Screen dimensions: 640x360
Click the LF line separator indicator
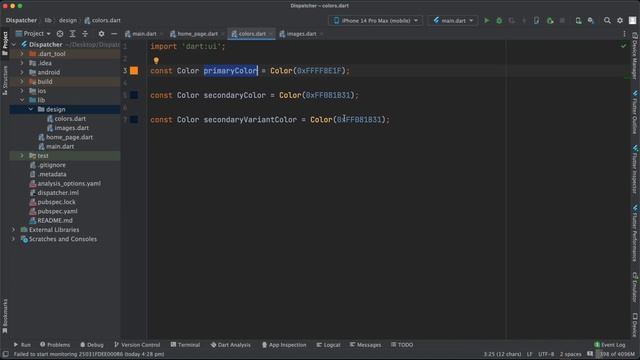point(529,354)
